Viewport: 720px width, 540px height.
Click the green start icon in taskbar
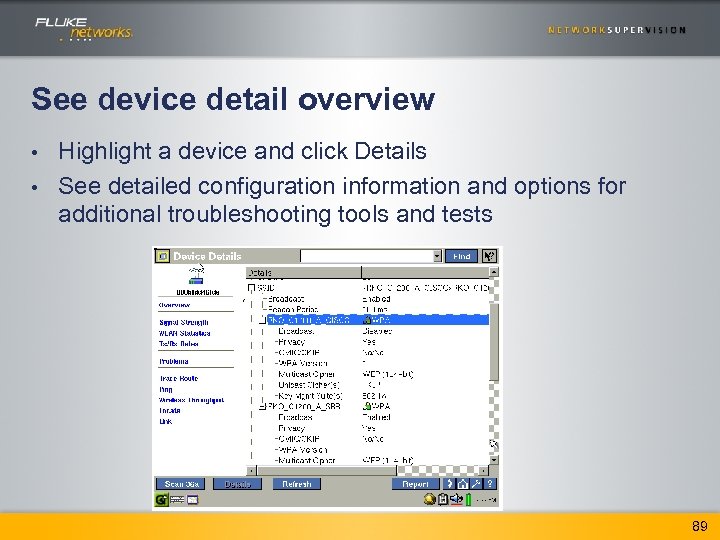(x=162, y=499)
